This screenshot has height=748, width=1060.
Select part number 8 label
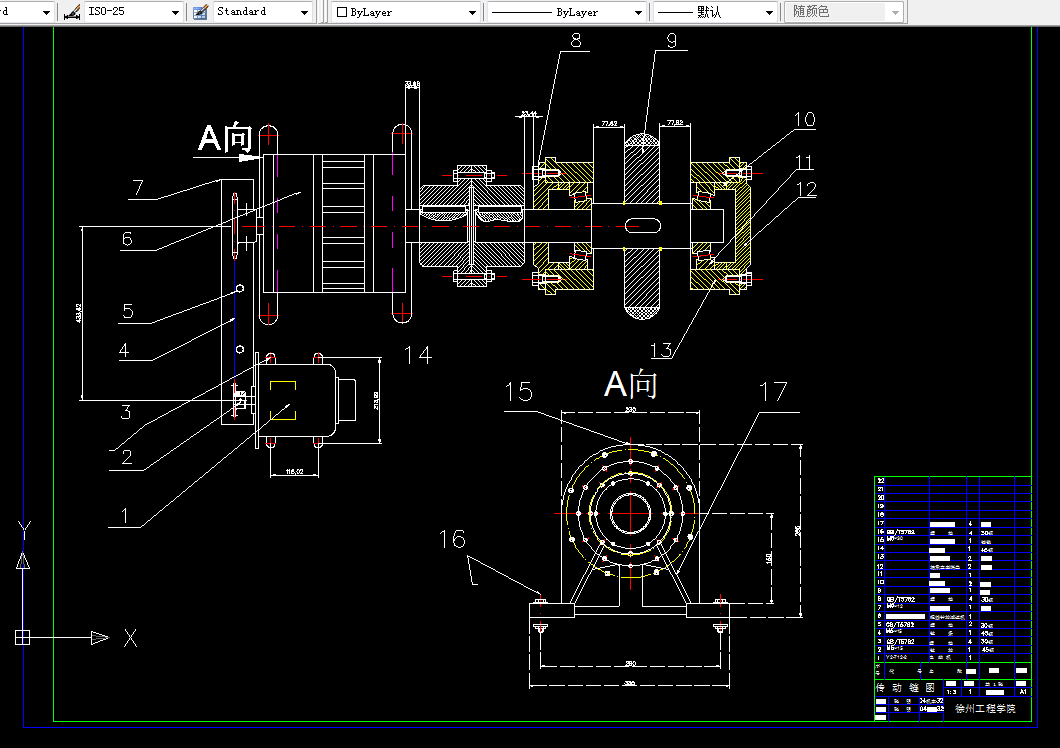[576, 41]
